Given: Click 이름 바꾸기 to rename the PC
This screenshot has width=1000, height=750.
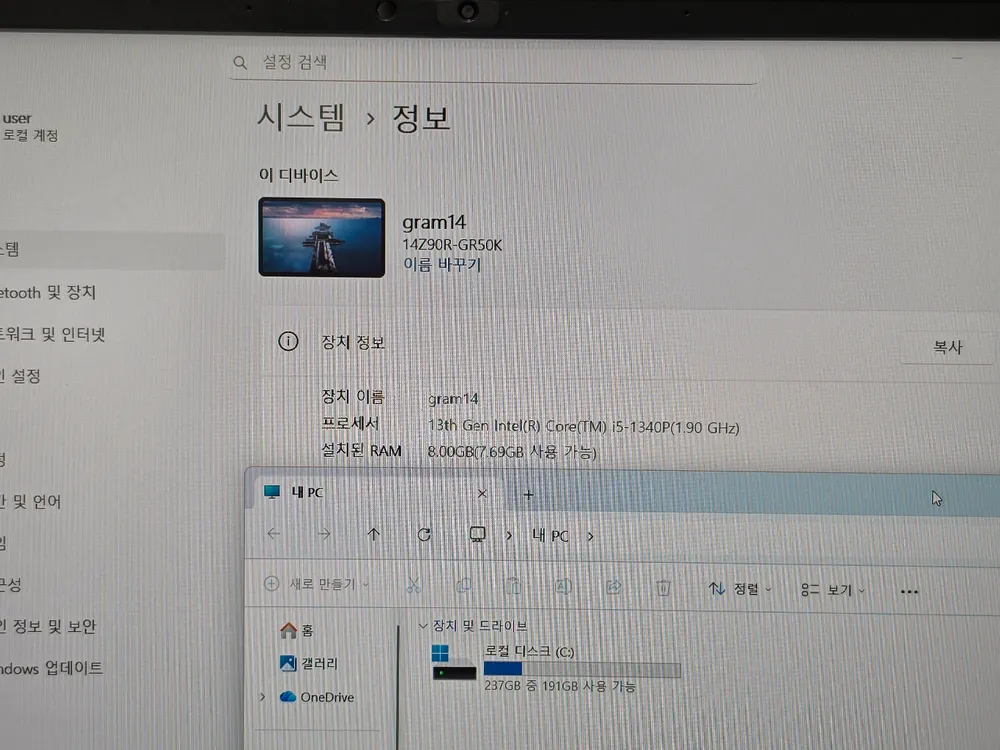Looking at the screenshot, I should point(442,265).
